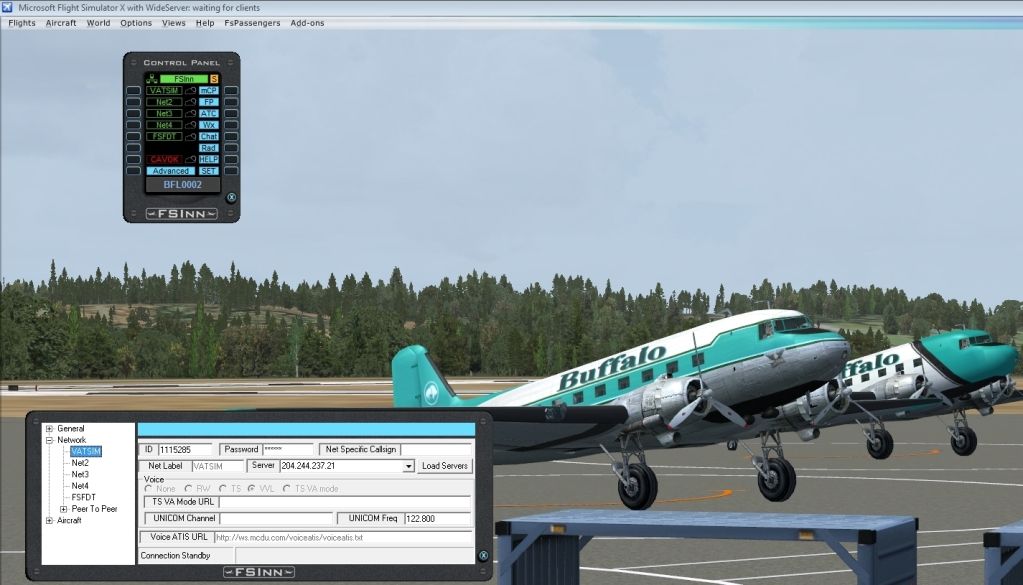Click the cloud icon next to Net4
This screenshot has width=1023, height=585.
[191, 125]
